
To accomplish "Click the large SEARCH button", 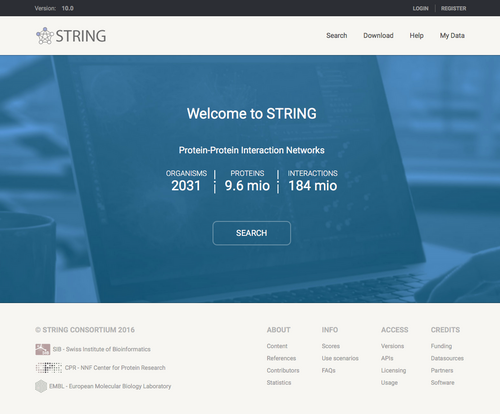I will point(252,233).
